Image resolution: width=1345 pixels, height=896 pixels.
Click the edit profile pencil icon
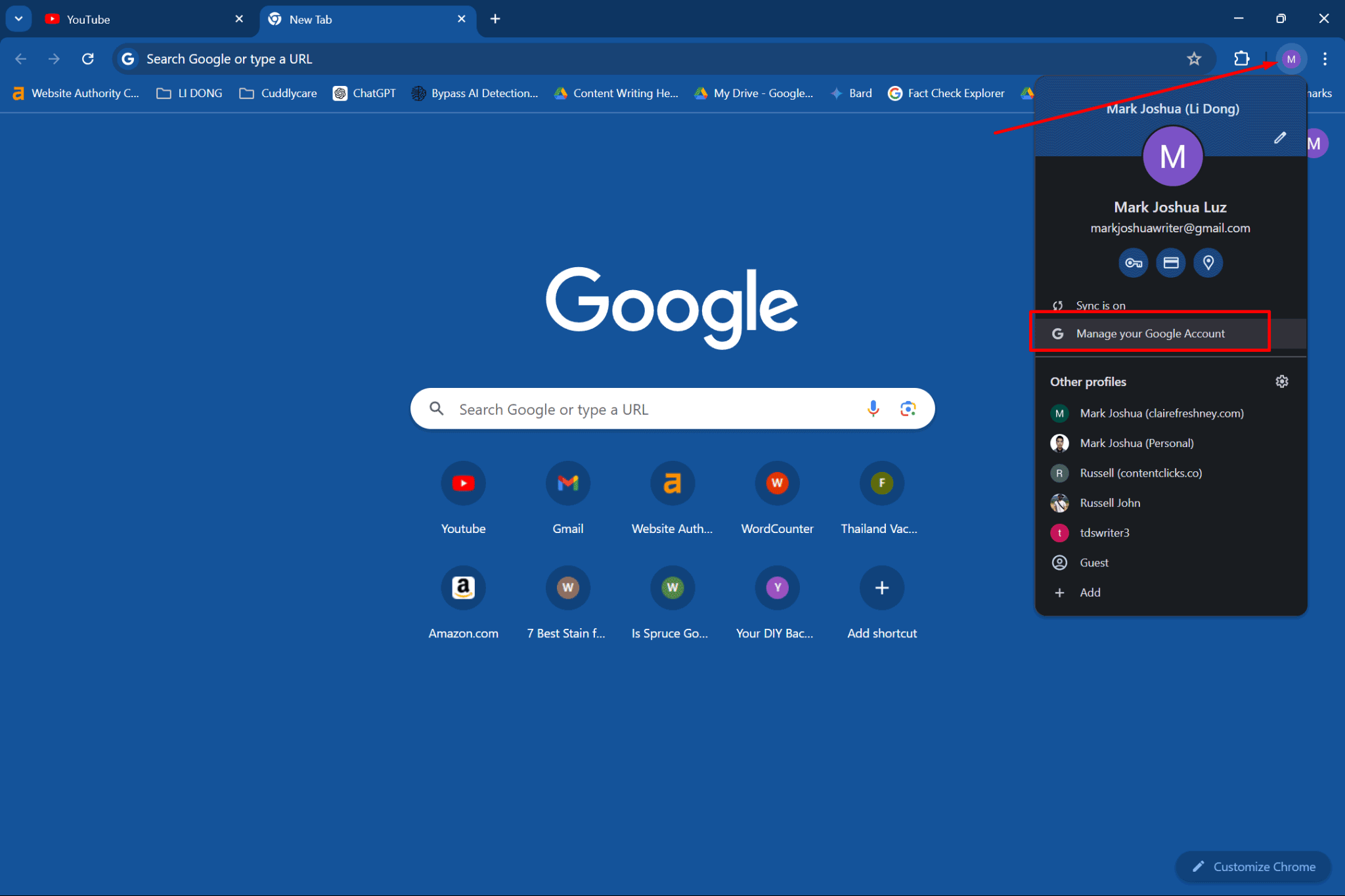(x=1280, y=138)
